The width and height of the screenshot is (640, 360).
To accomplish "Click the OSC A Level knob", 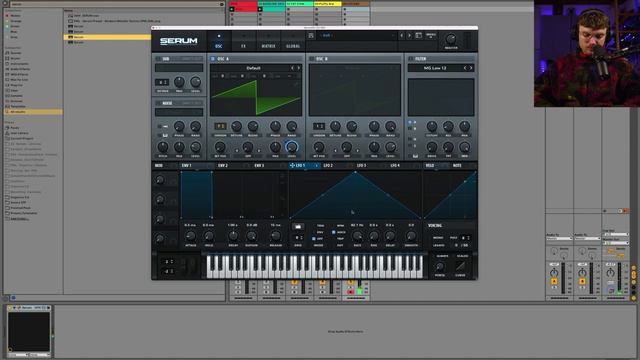I will pos(291,147).
